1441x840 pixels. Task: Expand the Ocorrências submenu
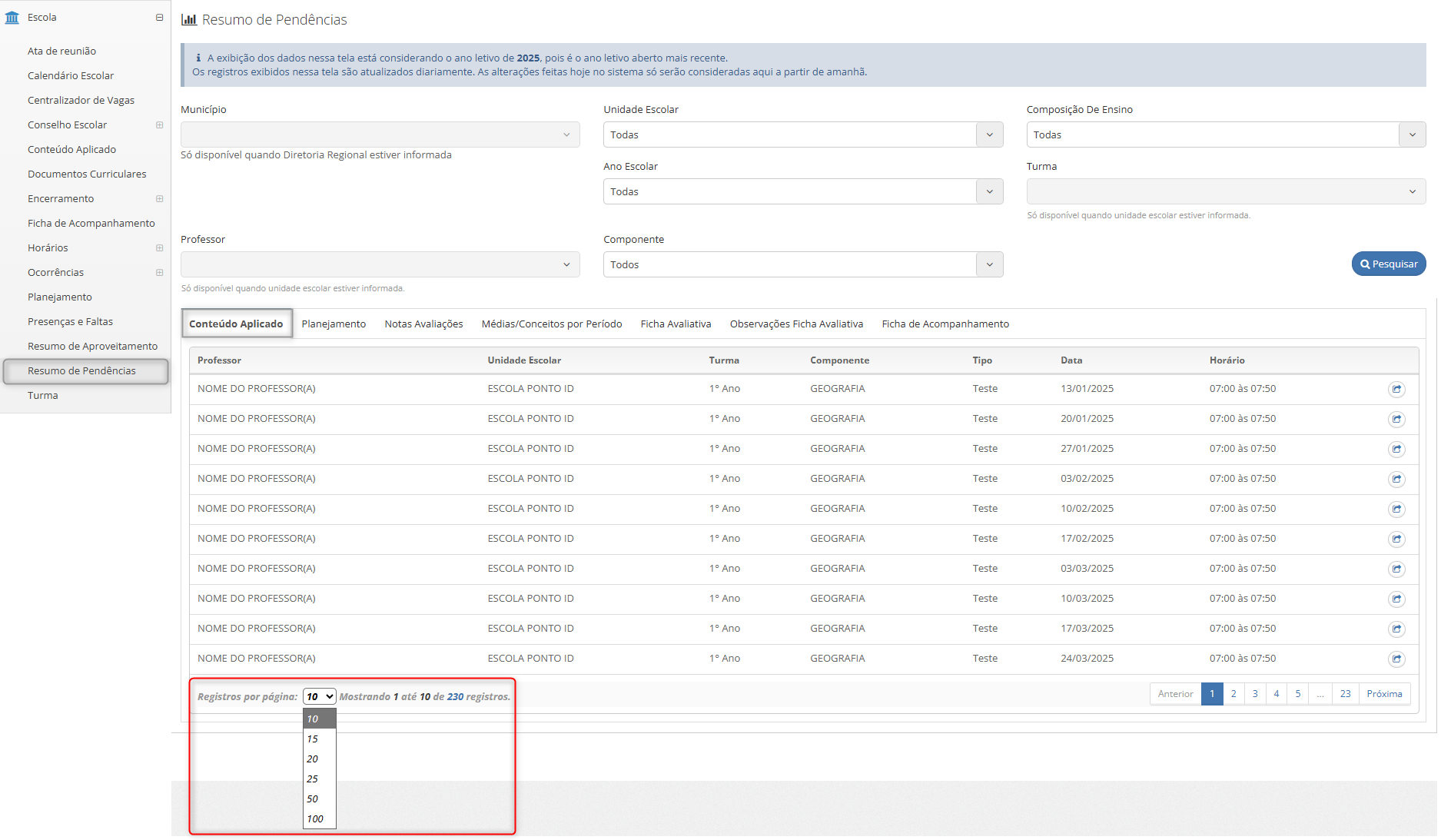159,272
